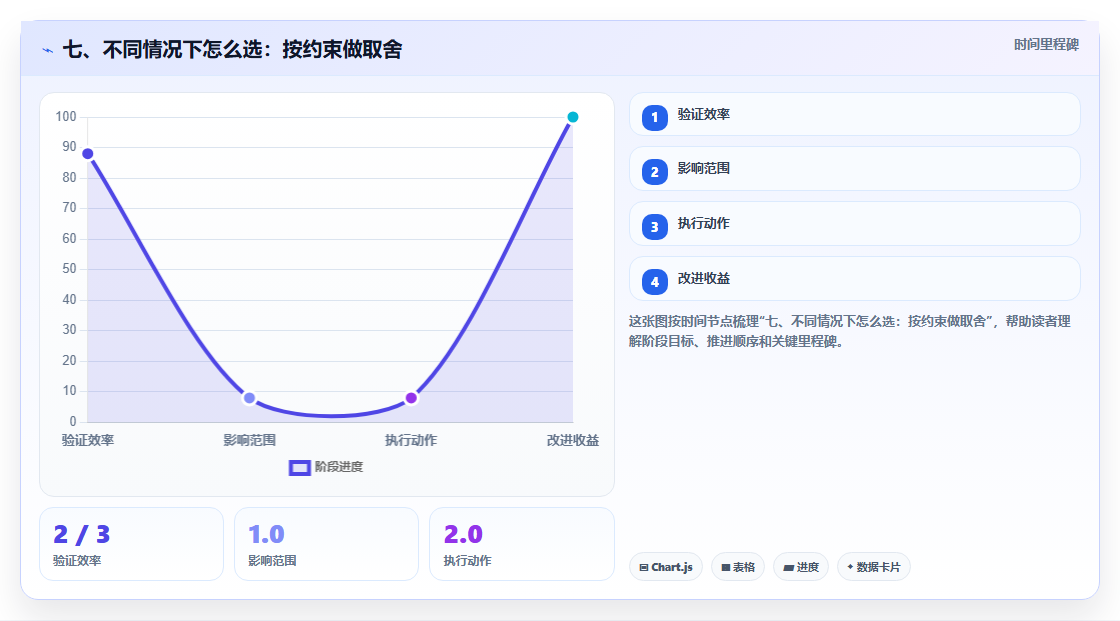Click the y-axis value 100
Viewport: 1120px width, 621px height.
pyautogui.click(x=66, y=116)
